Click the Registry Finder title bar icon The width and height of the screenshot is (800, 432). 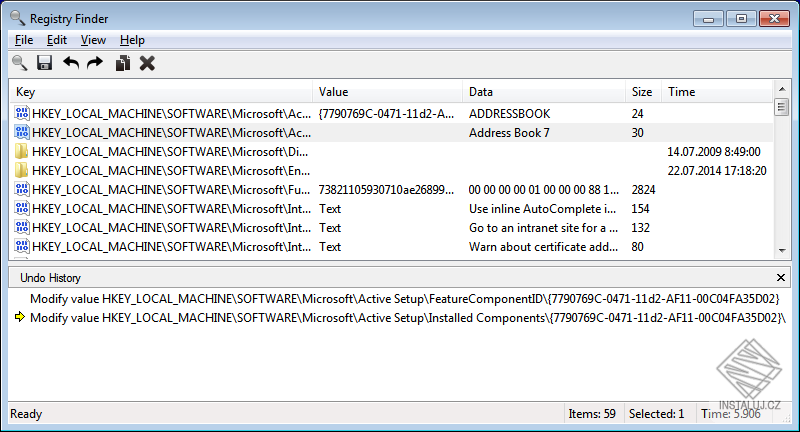click(x=17, y=18)
